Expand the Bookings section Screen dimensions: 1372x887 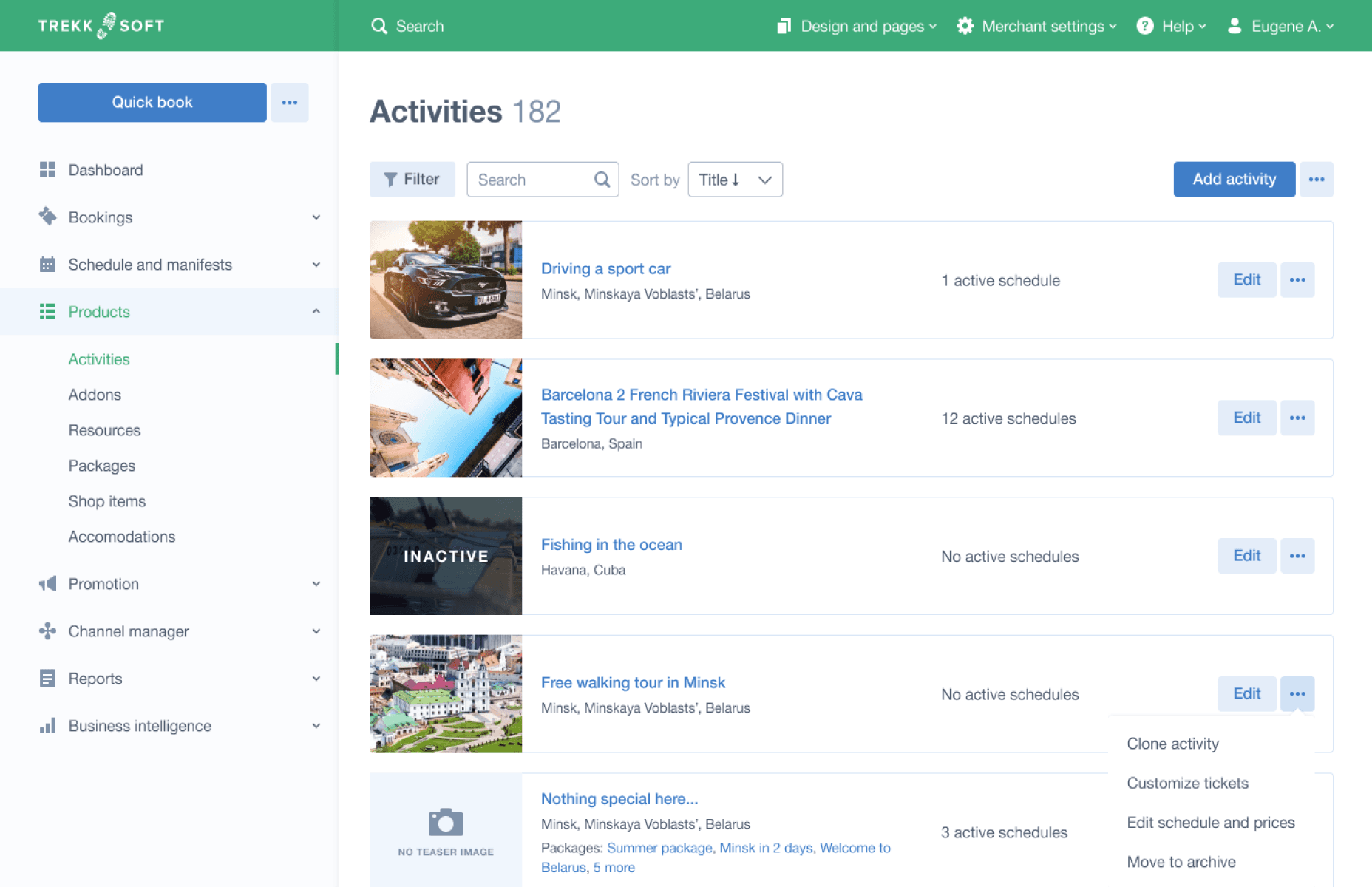pos(316,217)
